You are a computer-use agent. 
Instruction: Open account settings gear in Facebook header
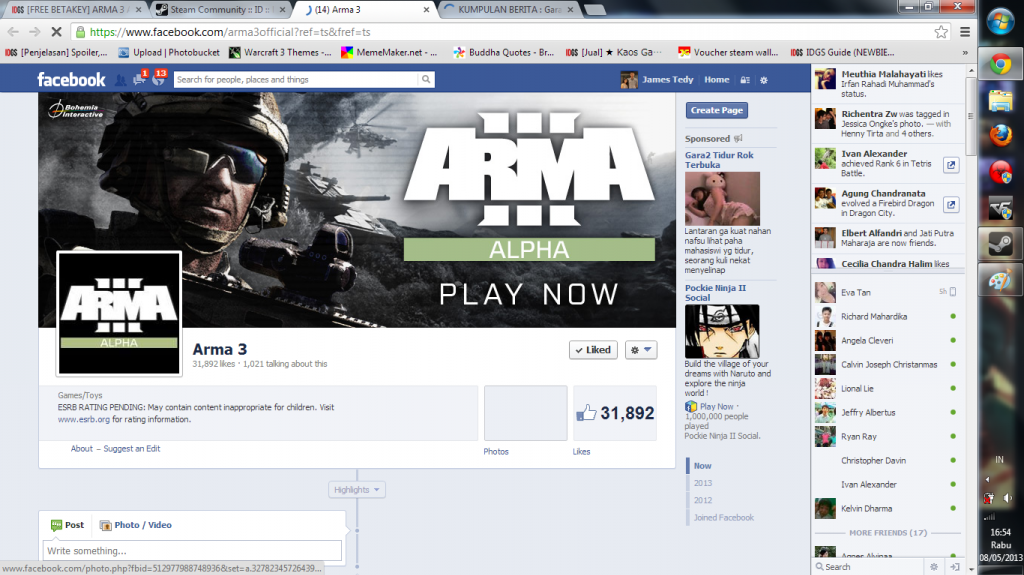point(763,80)
